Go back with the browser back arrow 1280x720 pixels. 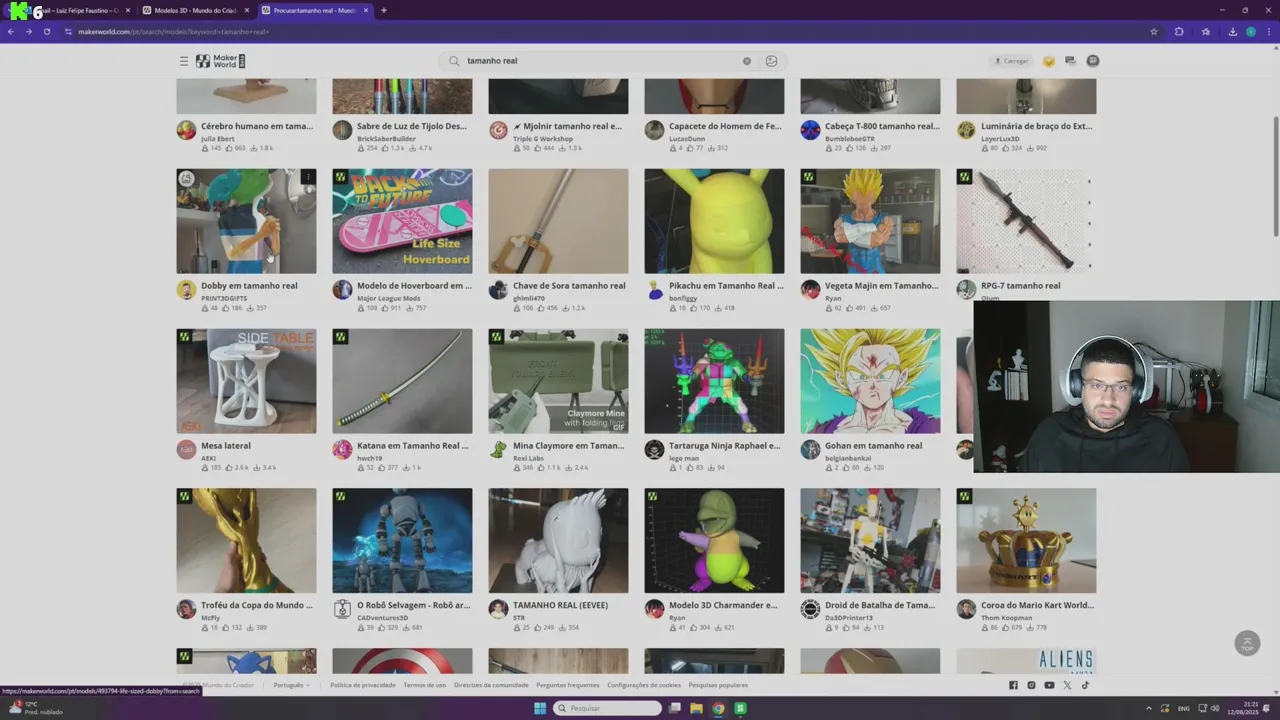(10, 31)
